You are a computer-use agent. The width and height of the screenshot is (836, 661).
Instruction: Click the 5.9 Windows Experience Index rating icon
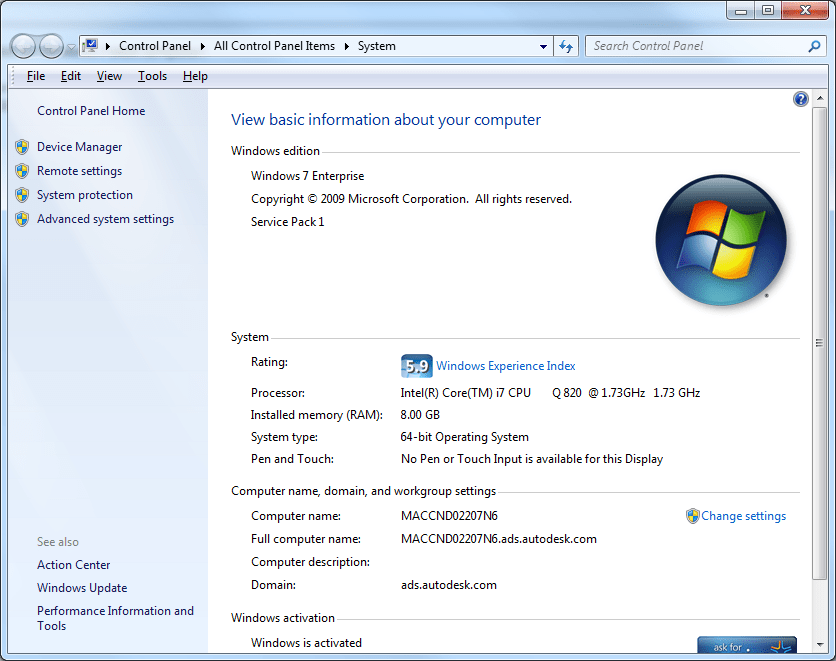tap(416, 365)
